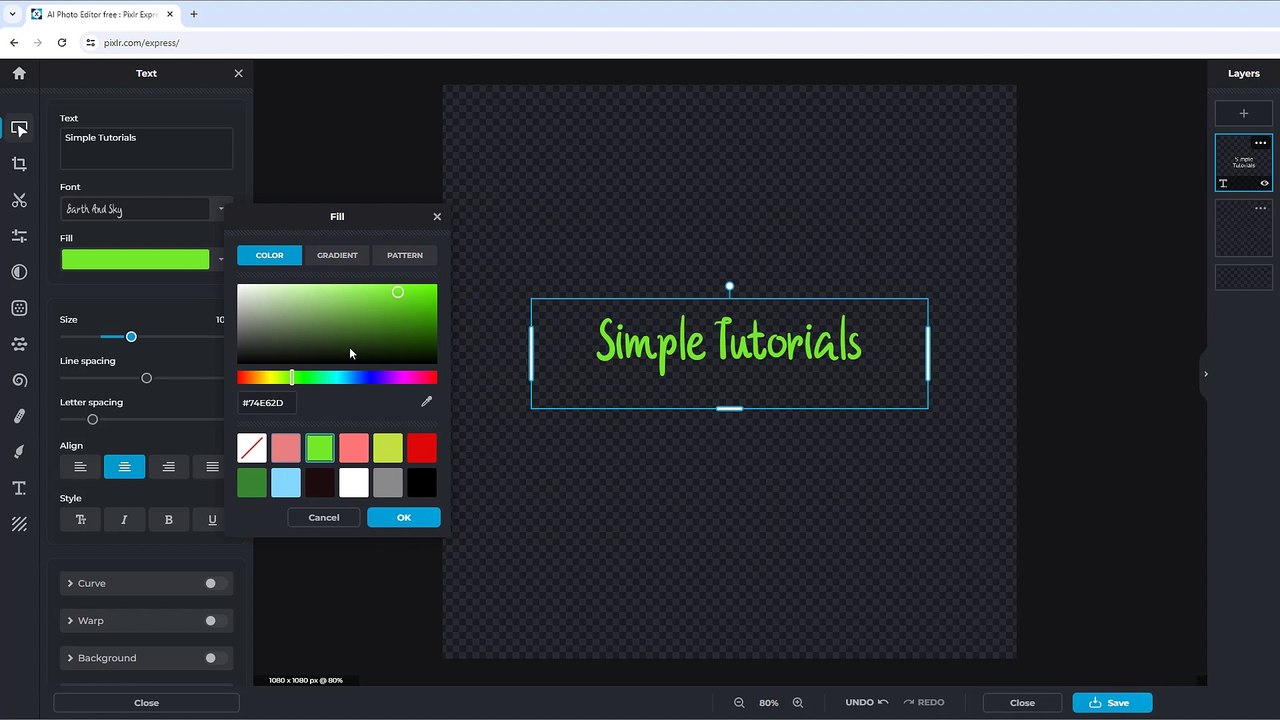Select the Crop tool
The width and height of the screenshot is (1280, 720).
[19, 164]
